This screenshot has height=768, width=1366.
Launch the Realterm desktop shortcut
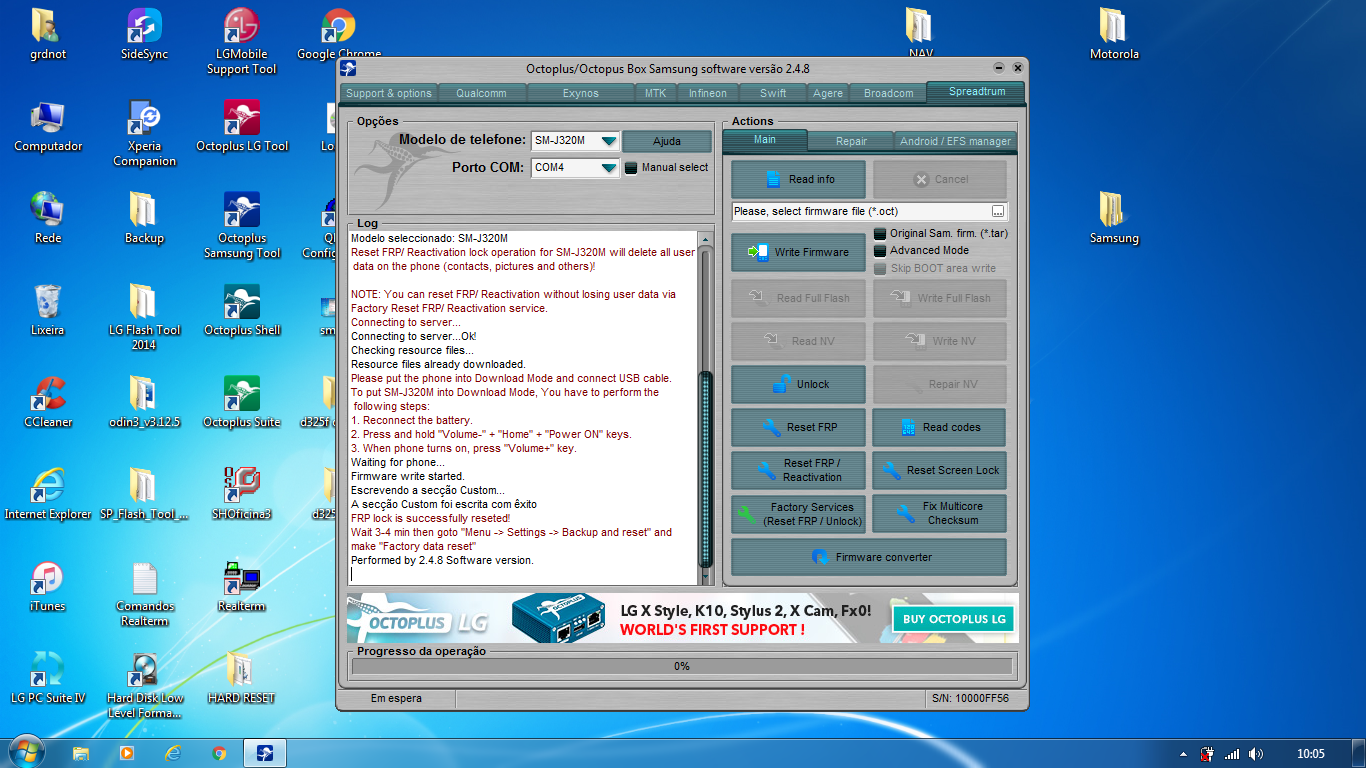pyautogui.click(x=241, y=587)
